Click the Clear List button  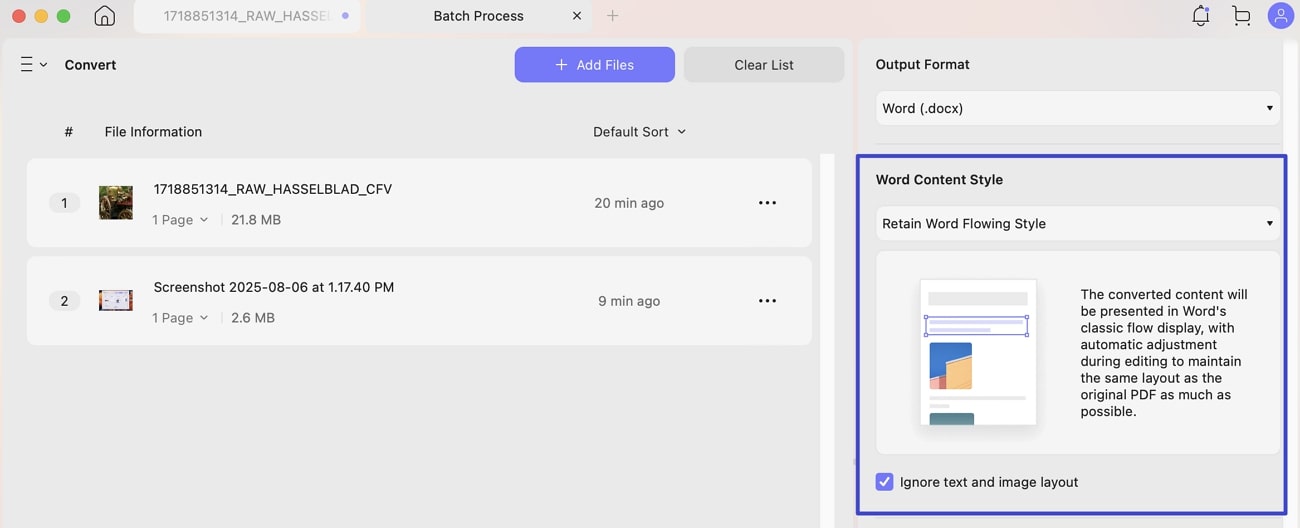[x=764, y=65]
